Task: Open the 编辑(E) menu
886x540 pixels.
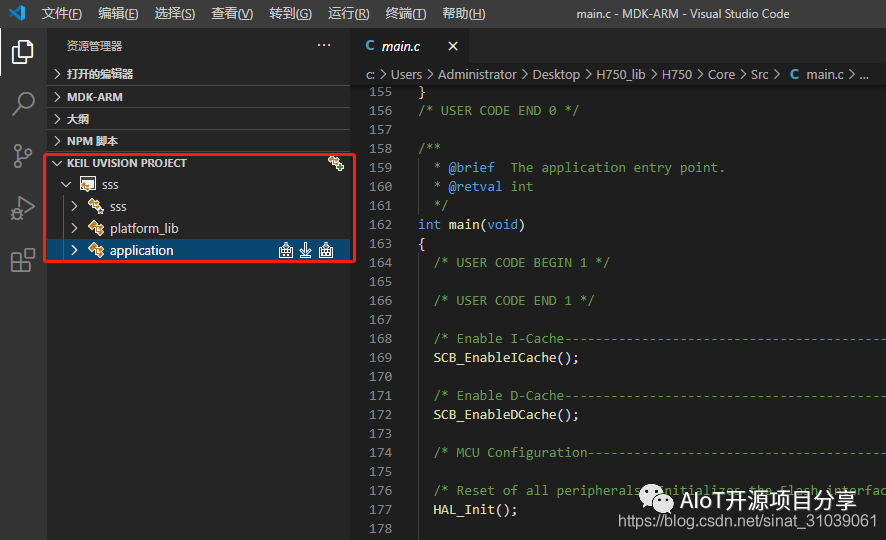Action: coord(118,14)
